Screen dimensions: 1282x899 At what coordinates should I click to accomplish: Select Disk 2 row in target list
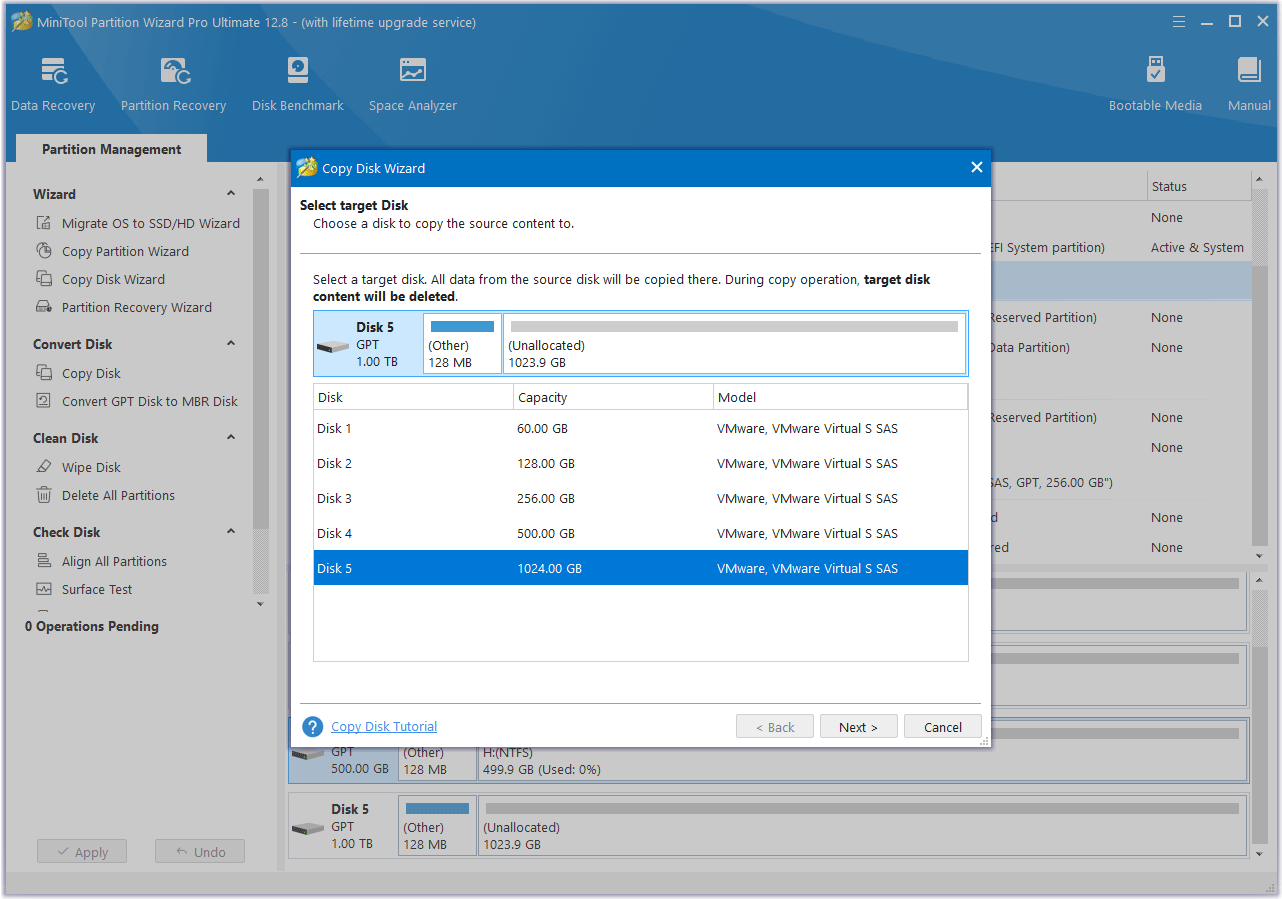point(641,463)
